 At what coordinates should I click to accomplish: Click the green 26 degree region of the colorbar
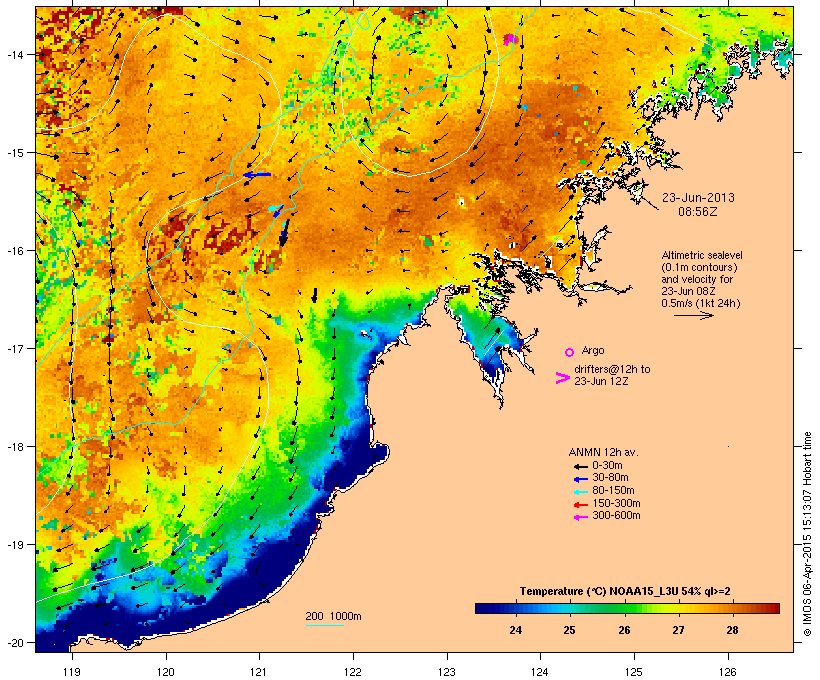point(624,608)
